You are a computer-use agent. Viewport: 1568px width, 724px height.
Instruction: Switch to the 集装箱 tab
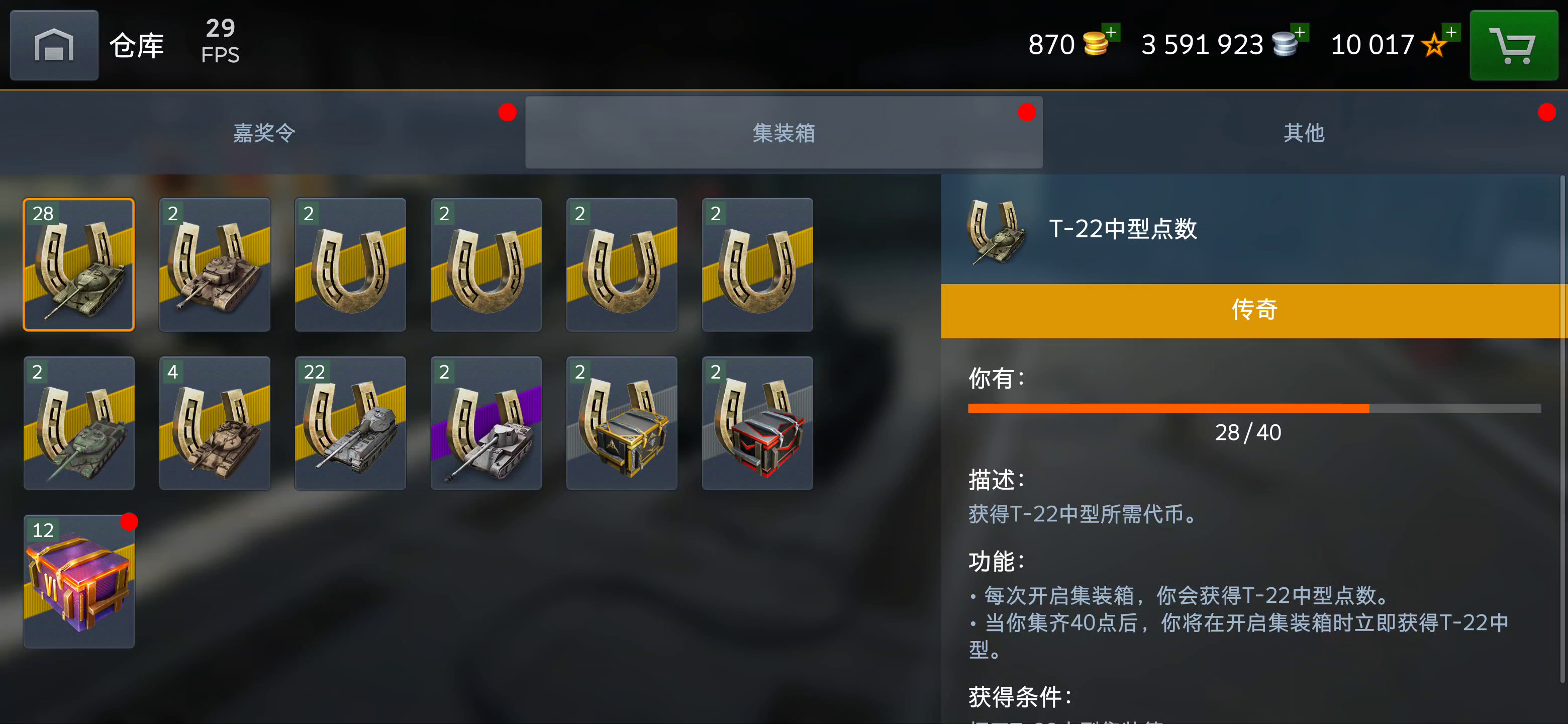(x=783, y=132)
